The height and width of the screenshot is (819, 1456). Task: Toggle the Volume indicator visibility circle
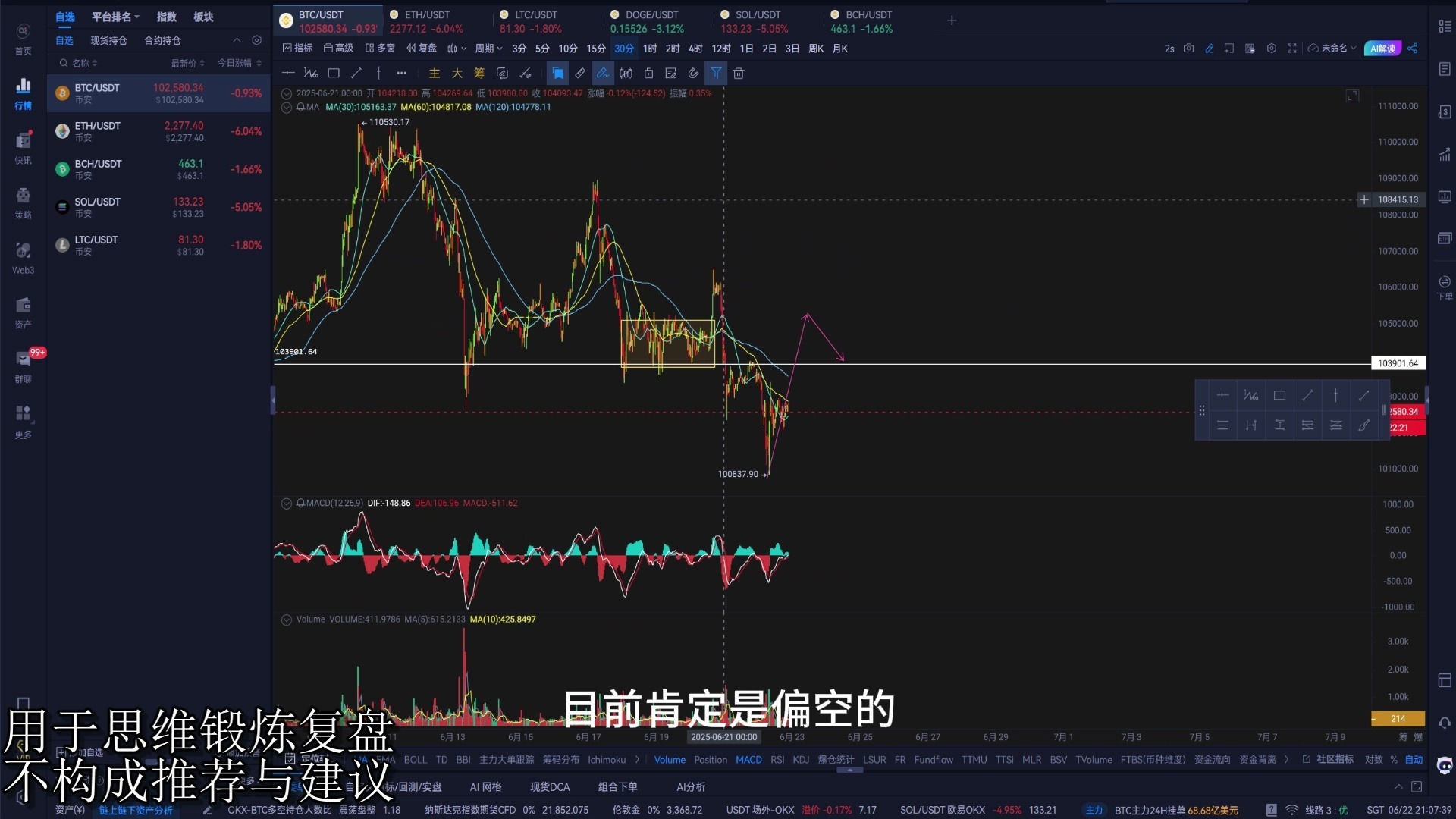287,620
